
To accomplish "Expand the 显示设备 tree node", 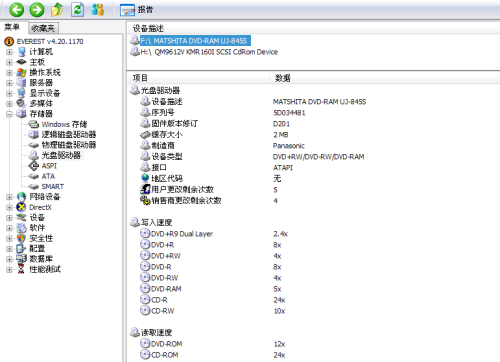I will pyautogui.click(x=9, y=93).
